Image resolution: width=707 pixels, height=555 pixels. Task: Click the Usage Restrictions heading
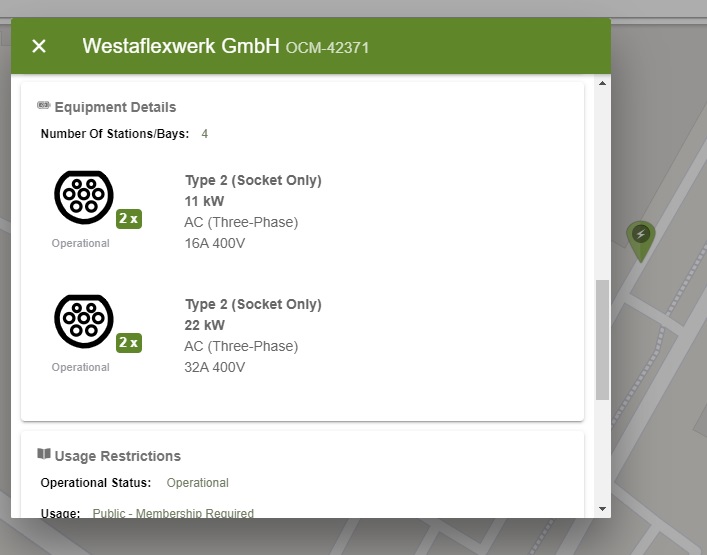[x=118, y=456]
